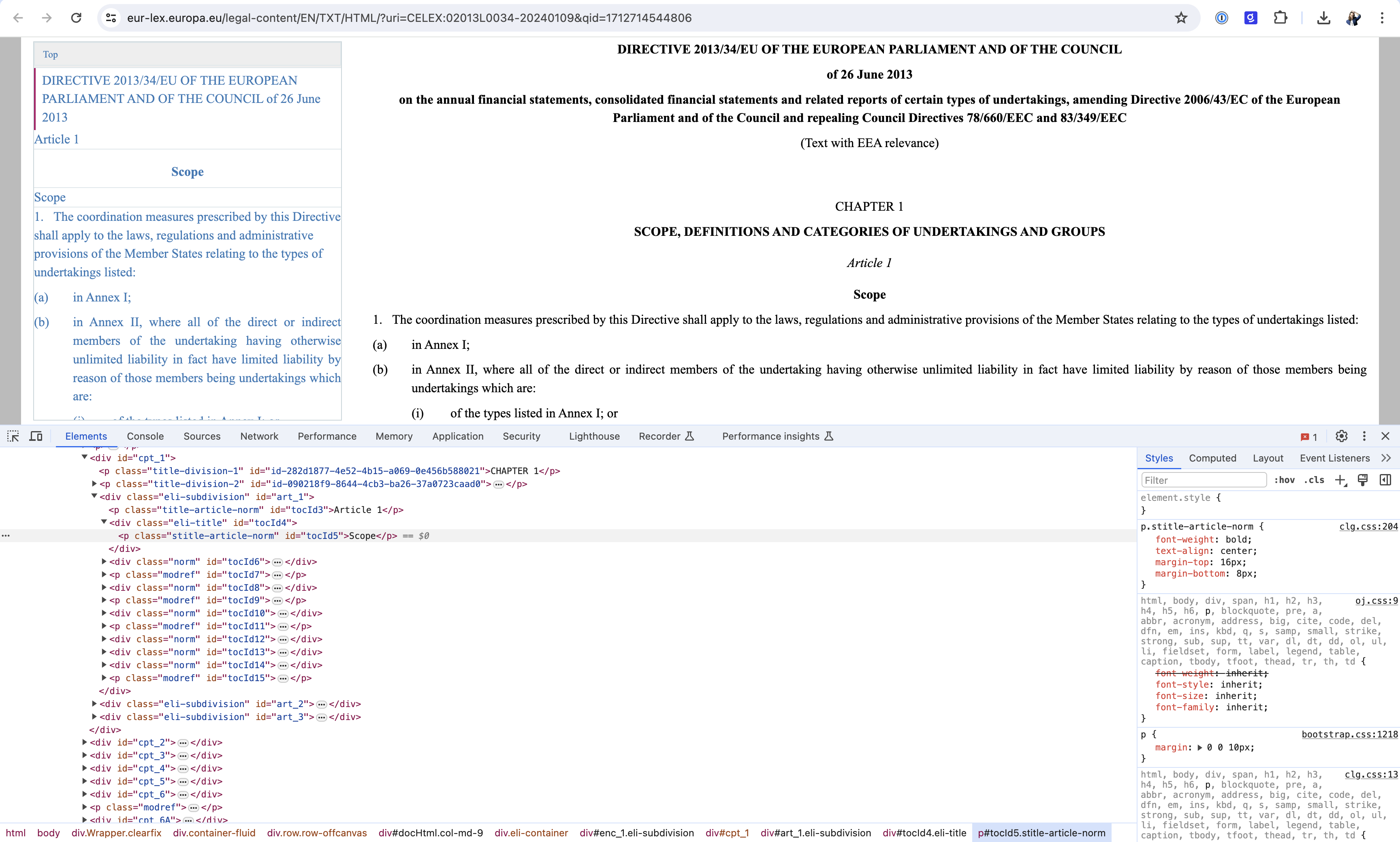Click the Article 1 sidebar link

[57, 139]
